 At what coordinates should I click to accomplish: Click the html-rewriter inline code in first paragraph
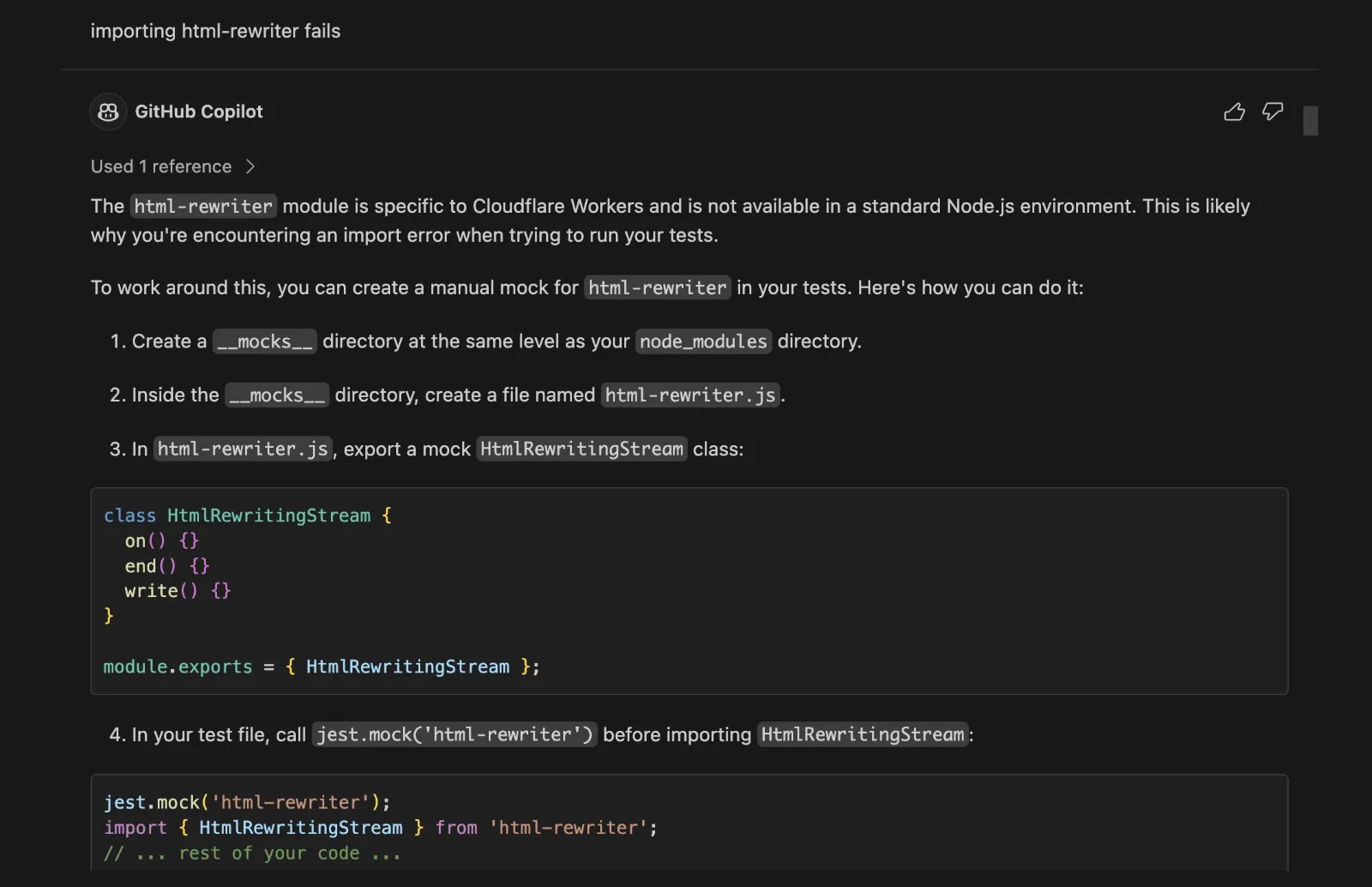coord(203,206)
